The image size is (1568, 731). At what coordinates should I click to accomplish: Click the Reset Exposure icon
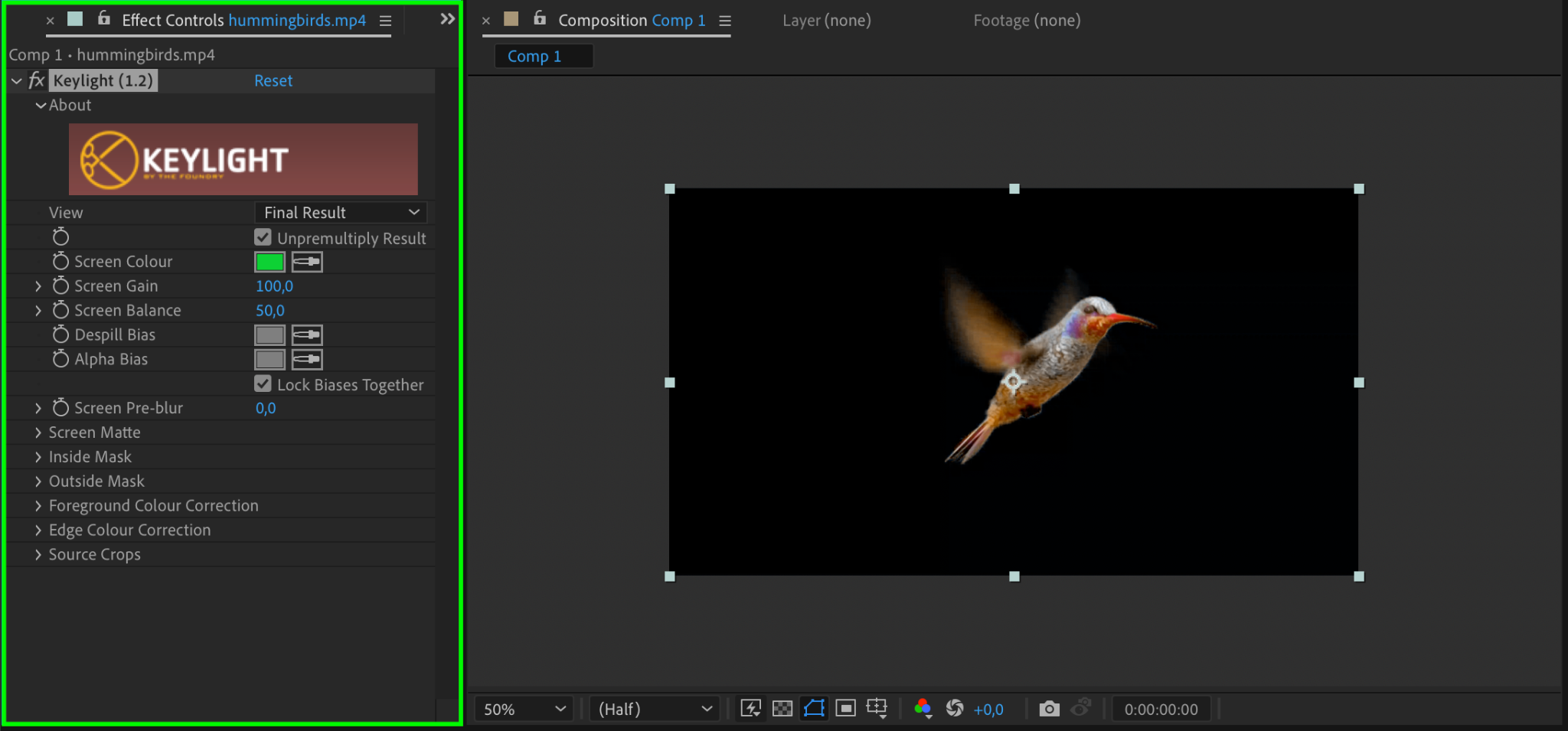[955, 709]
